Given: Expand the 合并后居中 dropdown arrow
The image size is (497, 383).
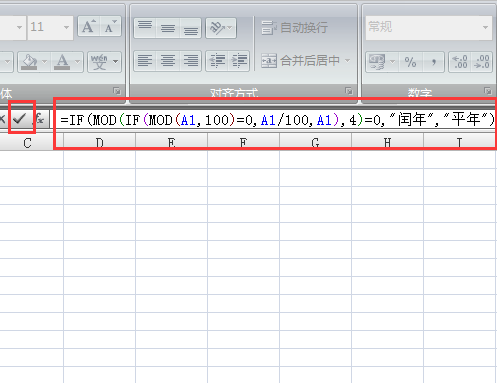Looking at the screenshot, I should [347, 61].
